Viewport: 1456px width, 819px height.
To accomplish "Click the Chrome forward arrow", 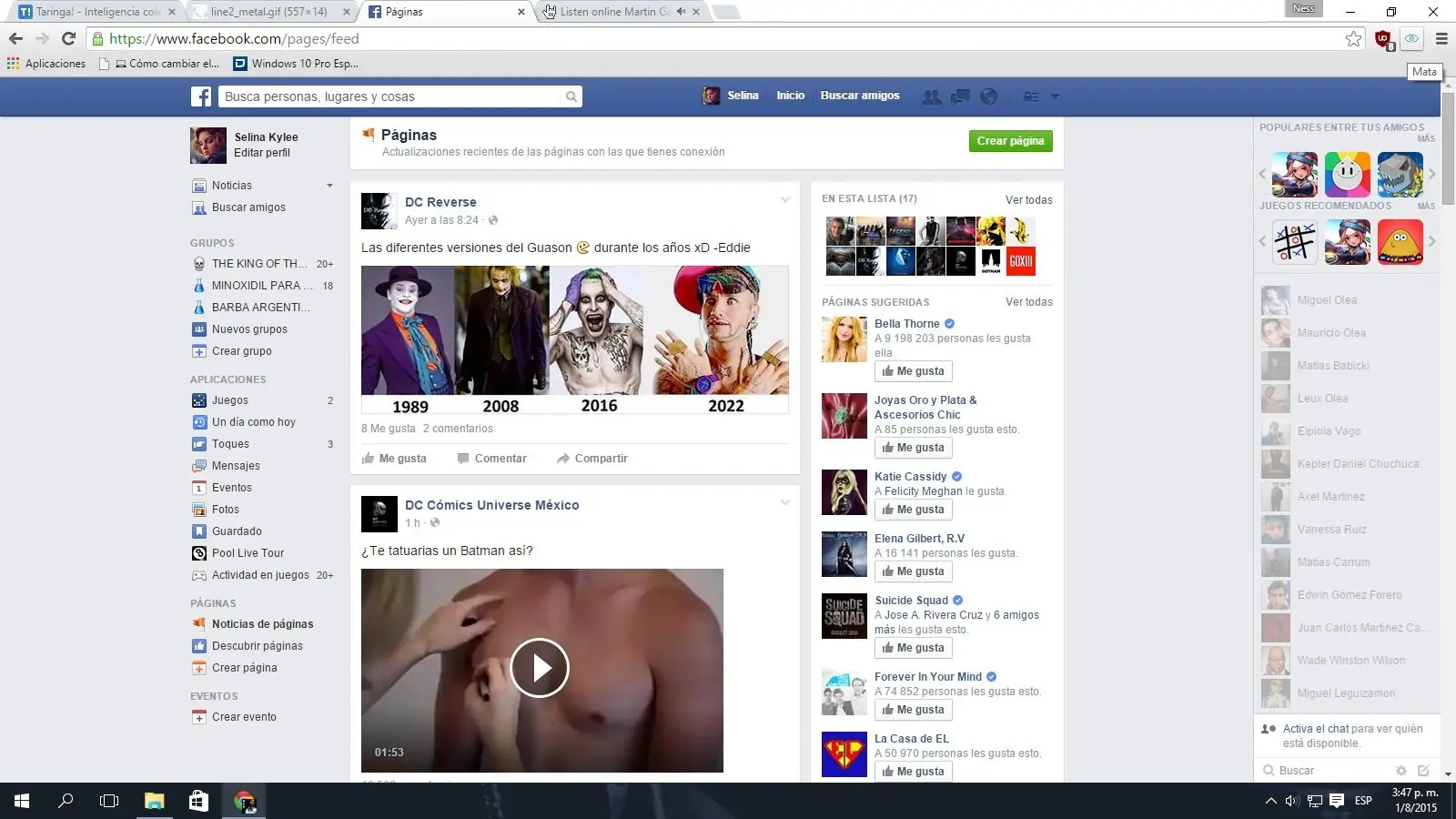I will [x=42, y=38].
